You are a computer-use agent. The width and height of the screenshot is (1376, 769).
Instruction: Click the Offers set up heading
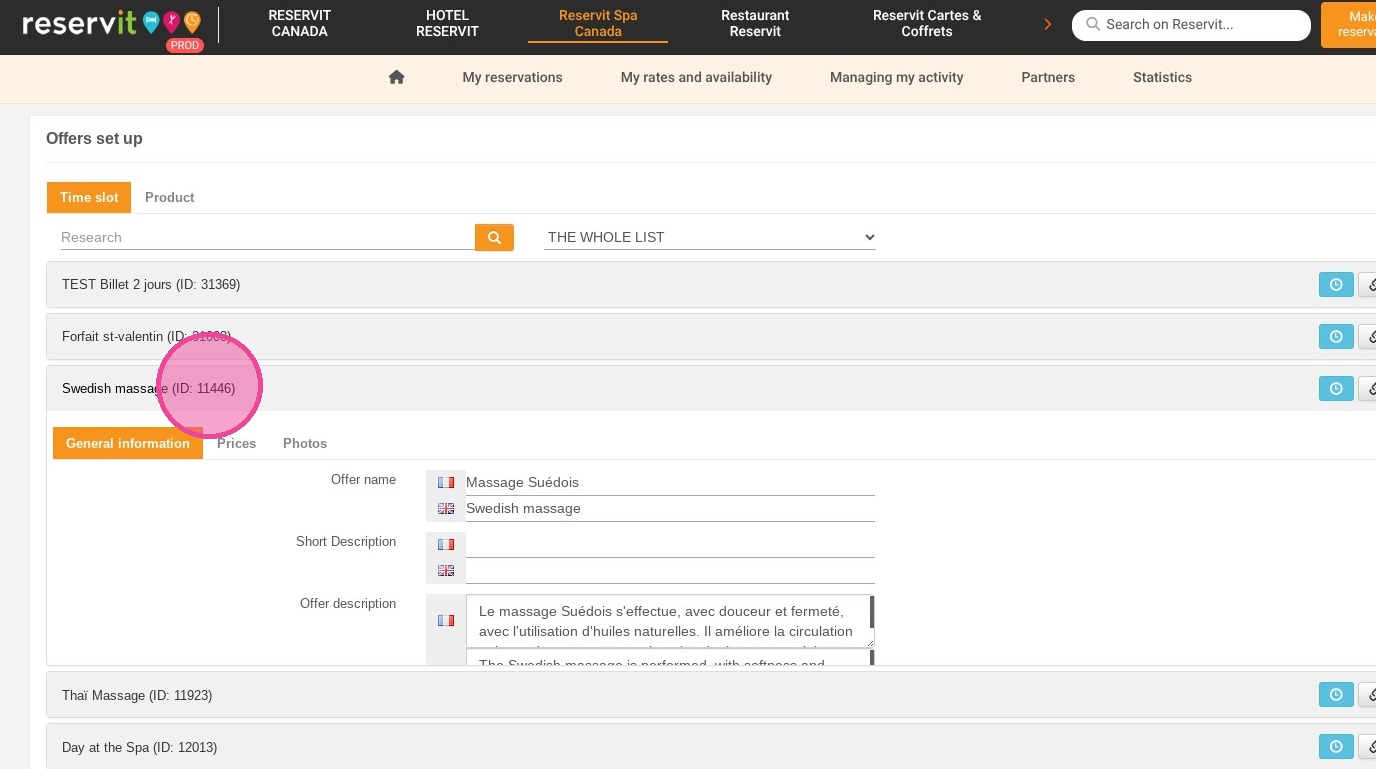(94, 138)
